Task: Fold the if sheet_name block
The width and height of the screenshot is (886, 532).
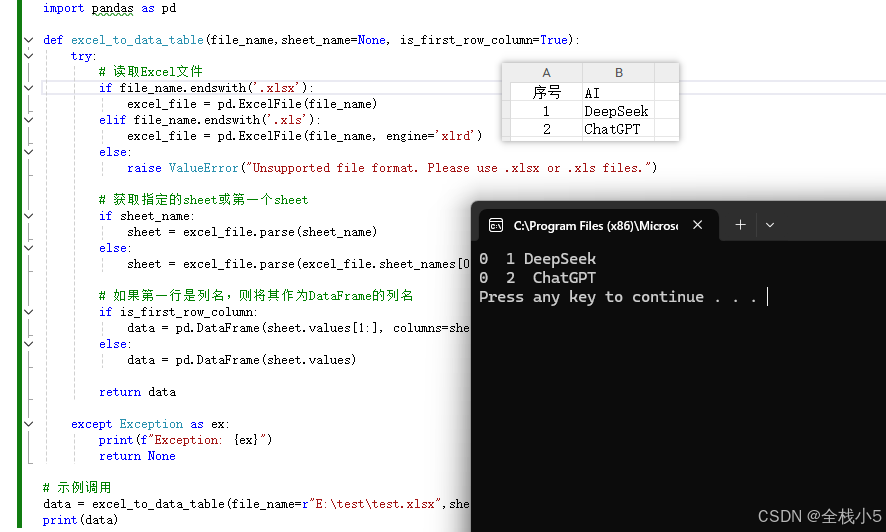Action: pos(28,216)
